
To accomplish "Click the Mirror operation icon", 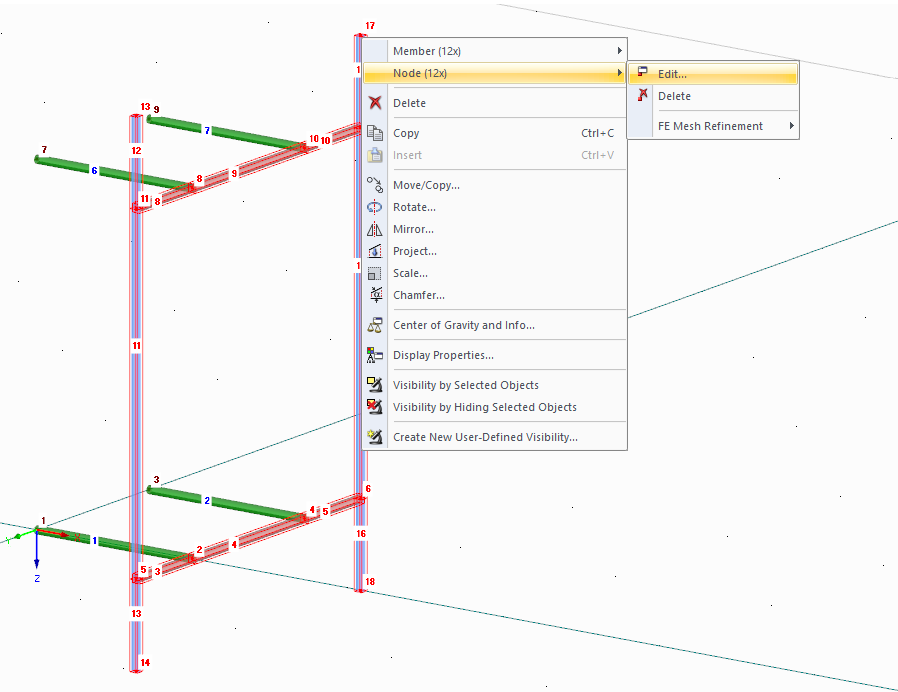I will tap(374, 229).
